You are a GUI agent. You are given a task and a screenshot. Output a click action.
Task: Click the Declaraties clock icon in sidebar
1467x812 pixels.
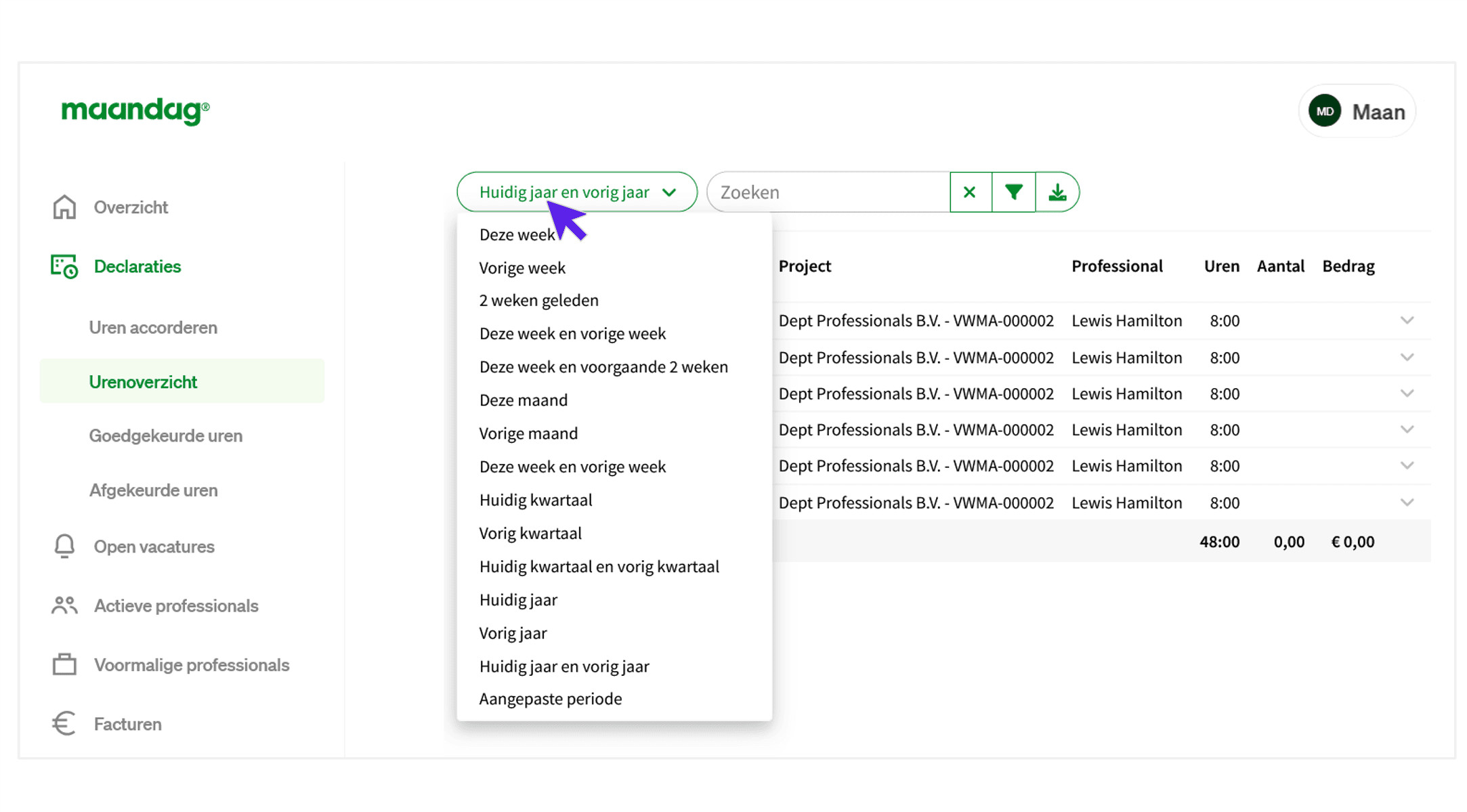click(x=64, y=266)
